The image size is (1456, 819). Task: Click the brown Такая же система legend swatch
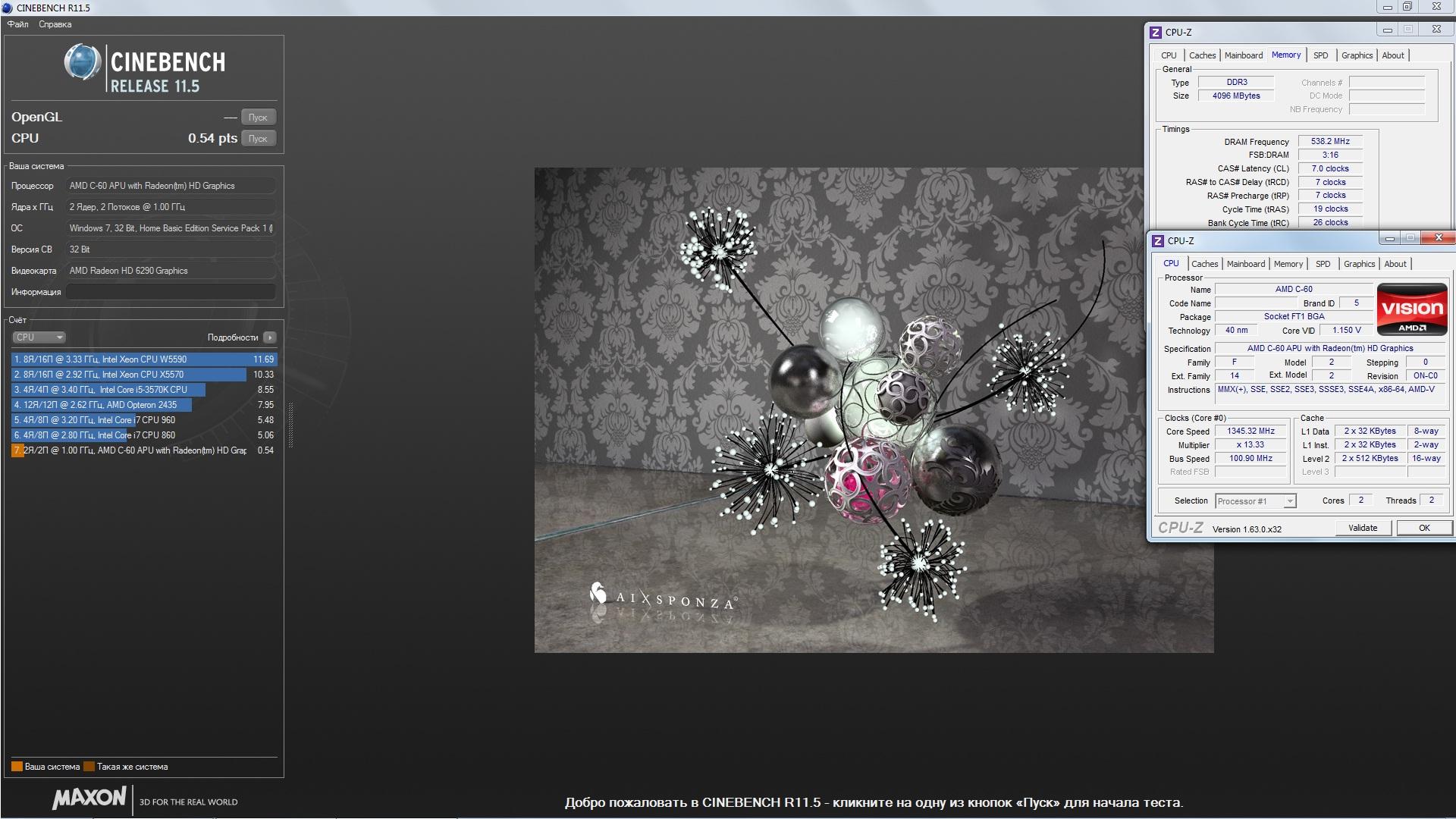(x=89, y=767)
